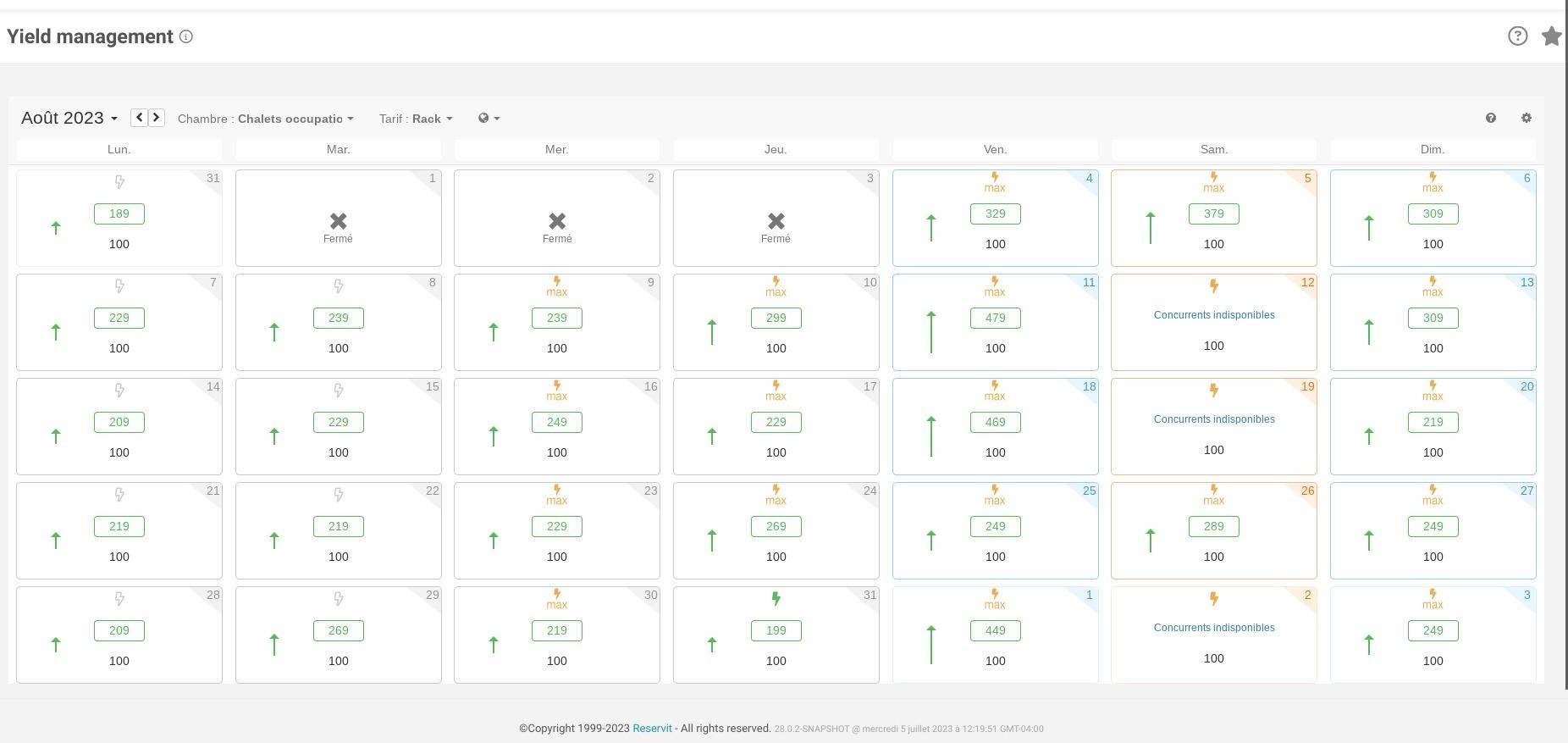
Task: Click the Jeu. column header
Action: click(776, 149)
